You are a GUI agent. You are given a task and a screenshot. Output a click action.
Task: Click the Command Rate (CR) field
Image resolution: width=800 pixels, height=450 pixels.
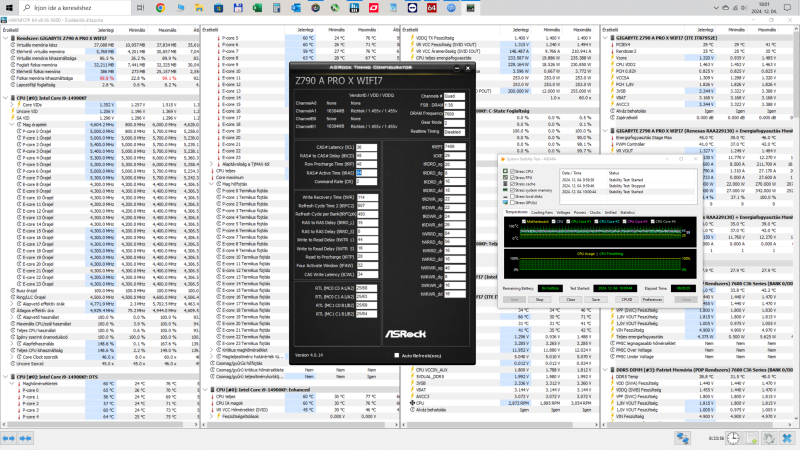point(366,182)
